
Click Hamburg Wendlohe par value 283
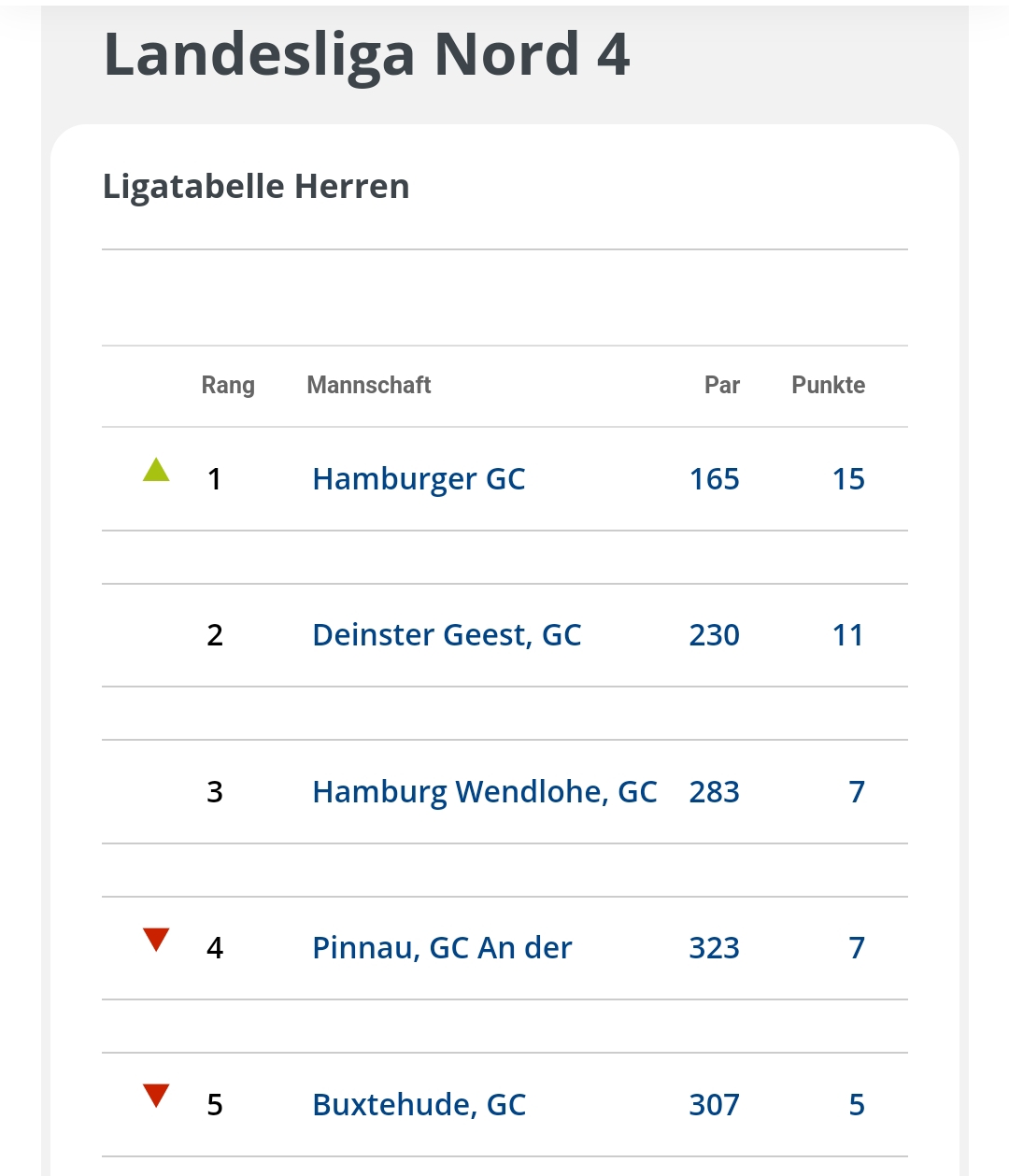coord(714,792)
